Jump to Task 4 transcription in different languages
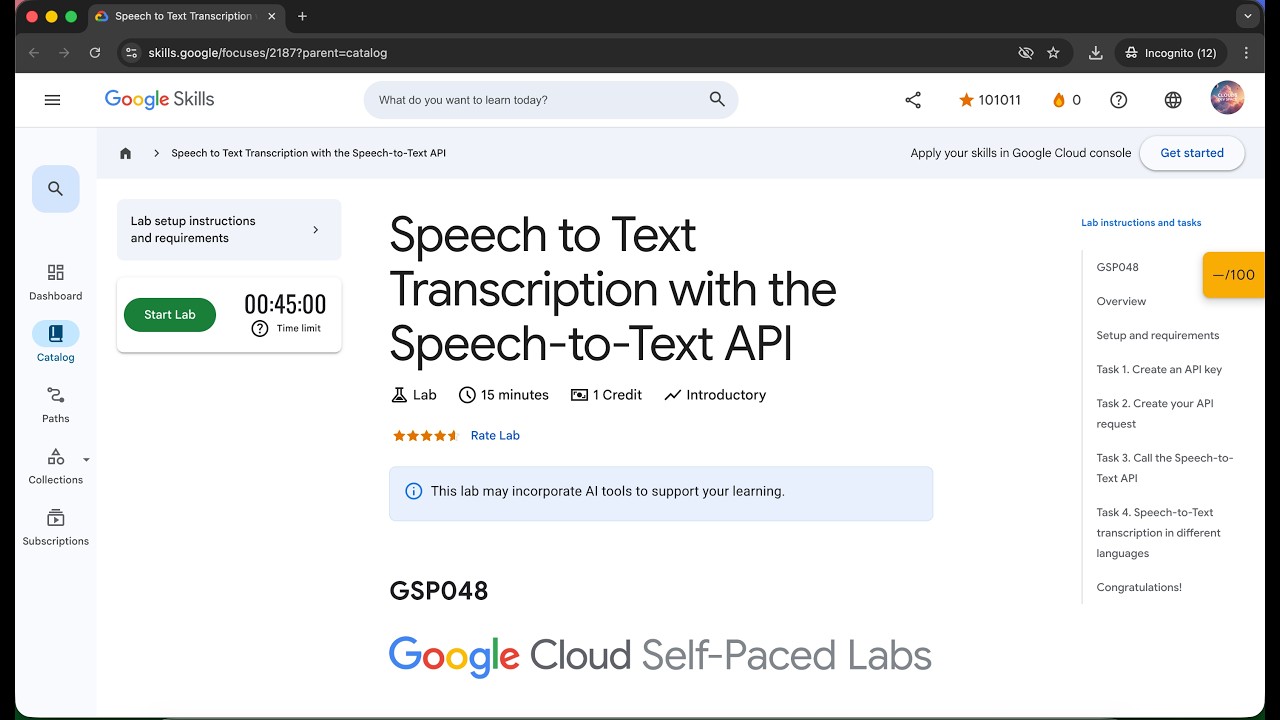The width and height of the screenshot is (1280, 720). 1158,533
